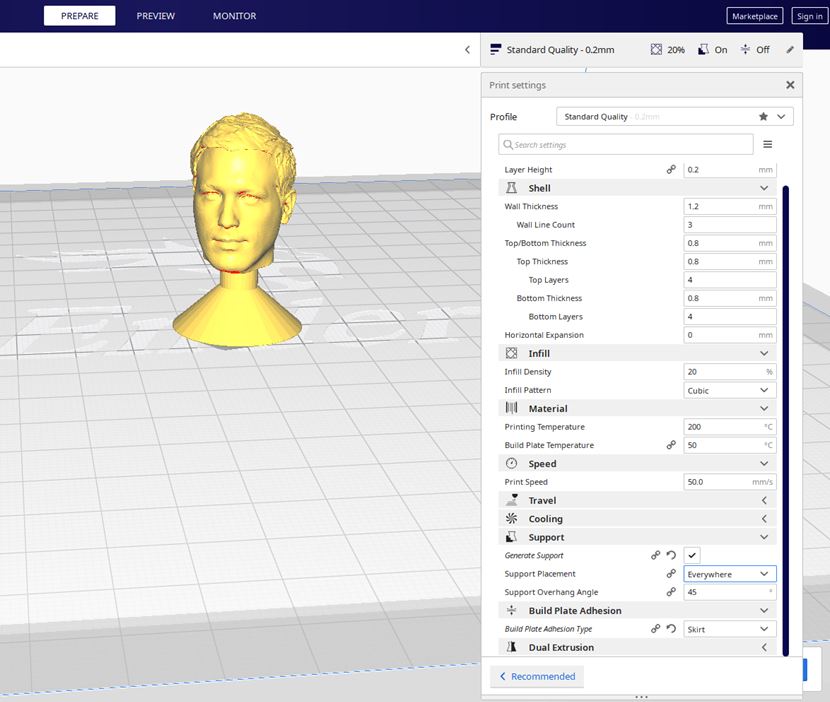Image resolution: width=830 pixels, height=702 pixels.
Task: Collapse the Shell section
Action: click(764, 188)
